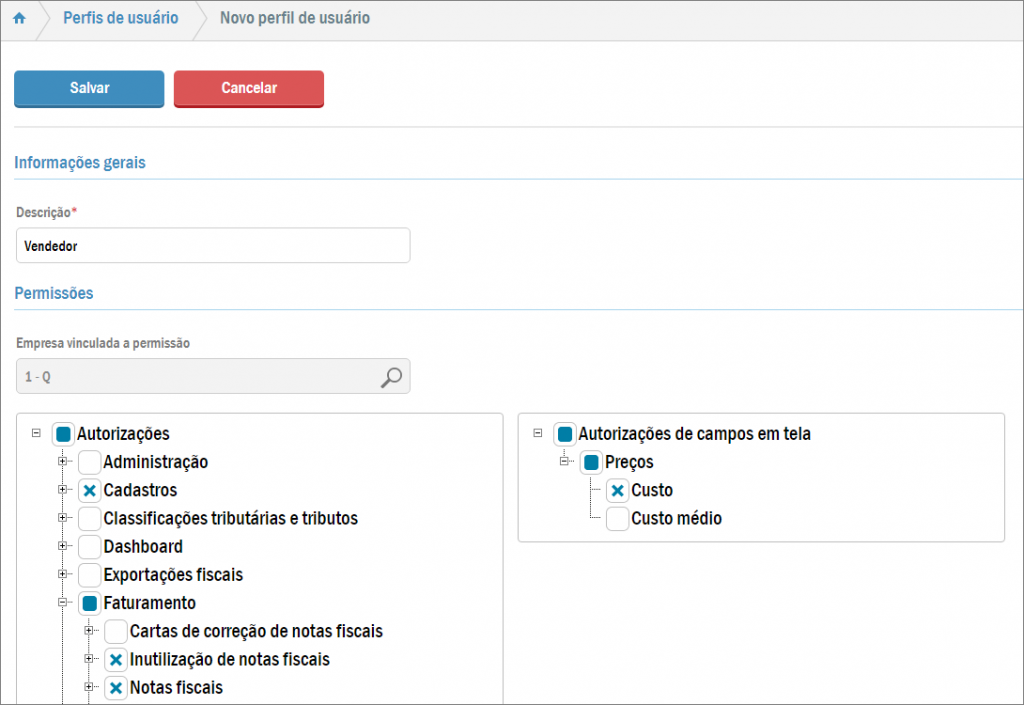1024x705 pixels.
Task: Click the Descrição text field
Action: [x=212, y=245]
